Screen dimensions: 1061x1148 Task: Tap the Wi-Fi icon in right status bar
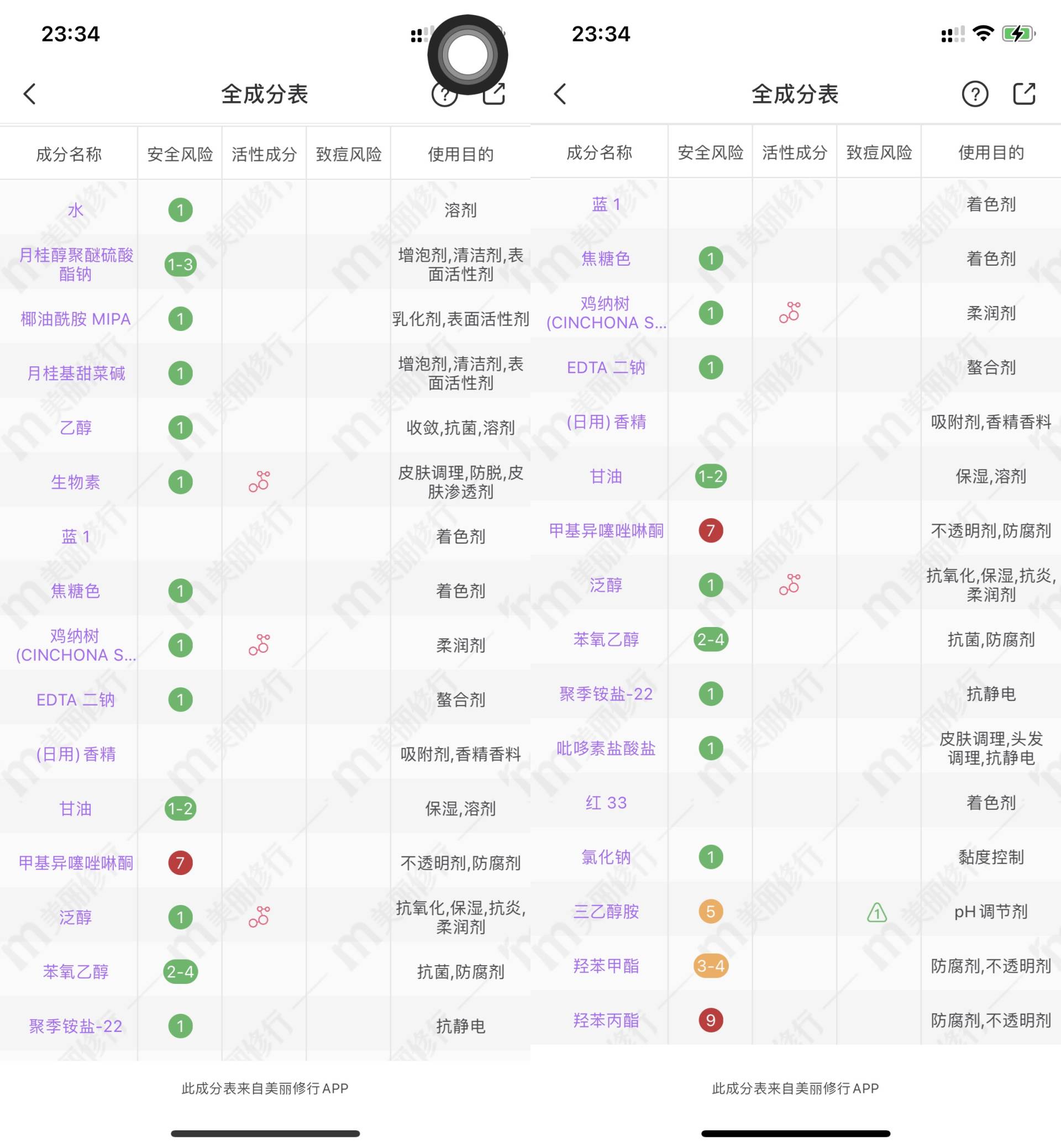click(984, 33)
